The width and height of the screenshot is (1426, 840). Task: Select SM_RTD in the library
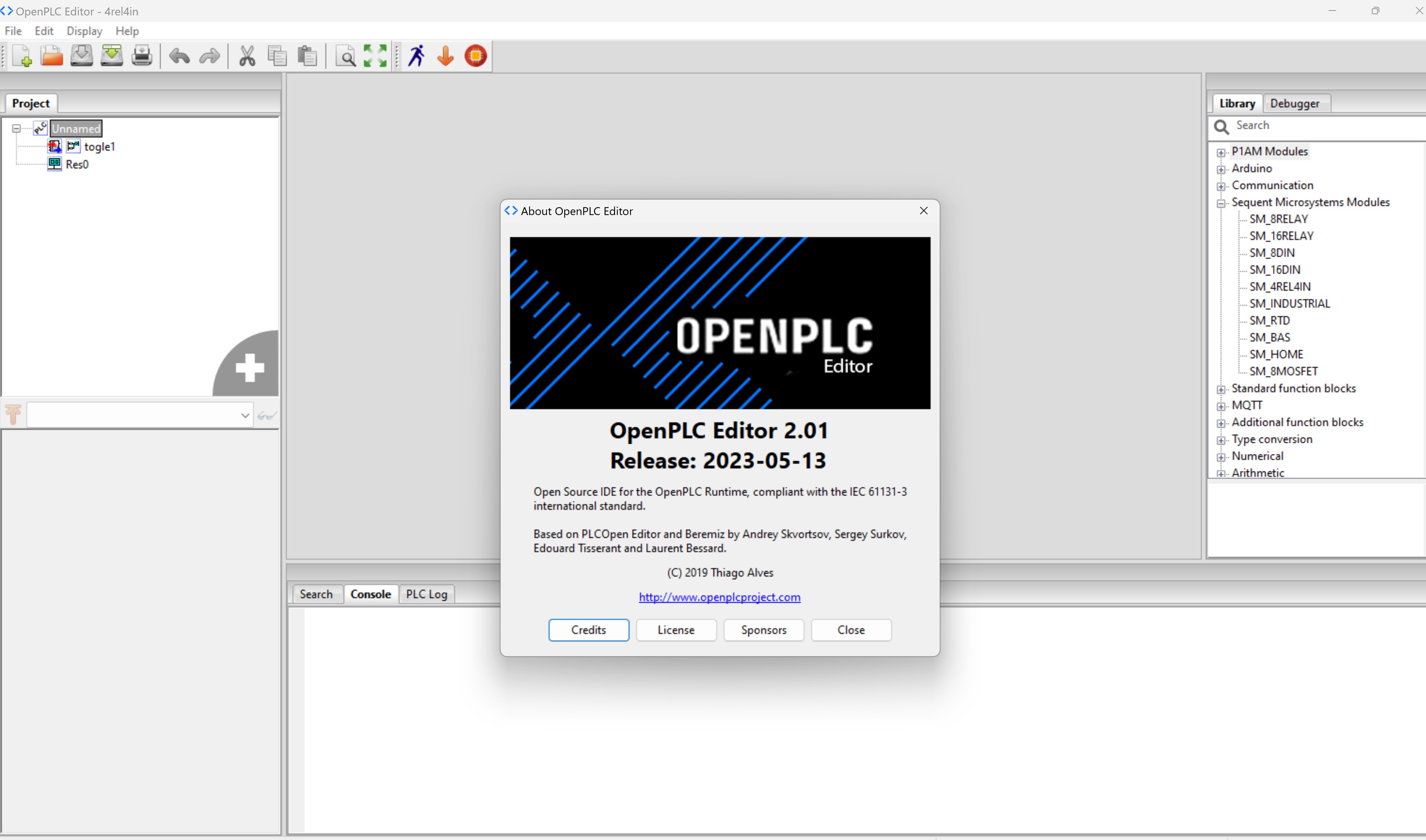coord(1269,321)
